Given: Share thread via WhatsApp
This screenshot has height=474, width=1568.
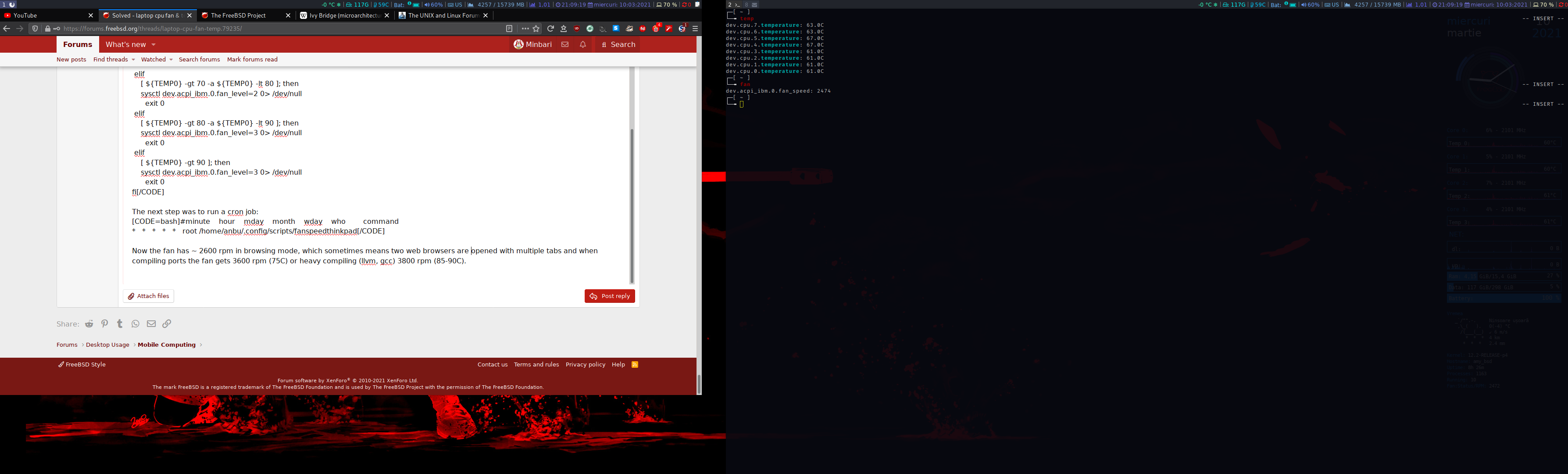Looking at the screenshot, I should (135, 324).
